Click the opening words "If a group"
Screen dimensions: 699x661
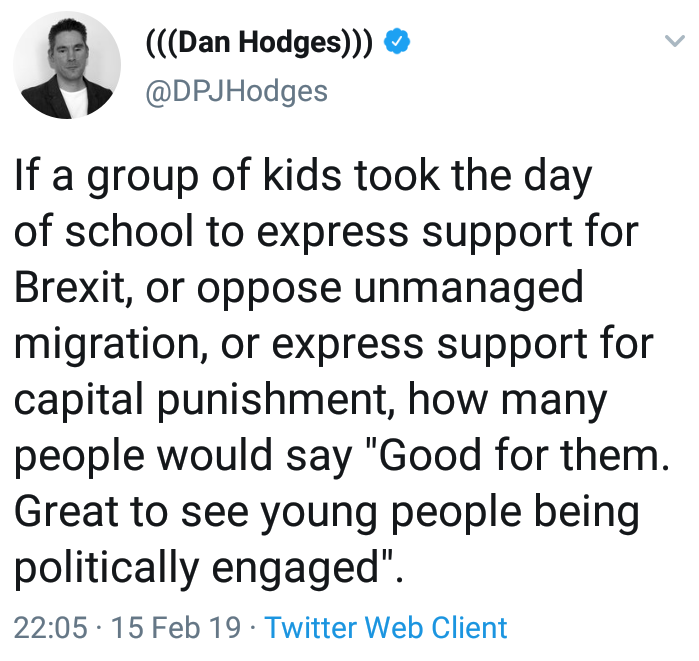[106, 177]
